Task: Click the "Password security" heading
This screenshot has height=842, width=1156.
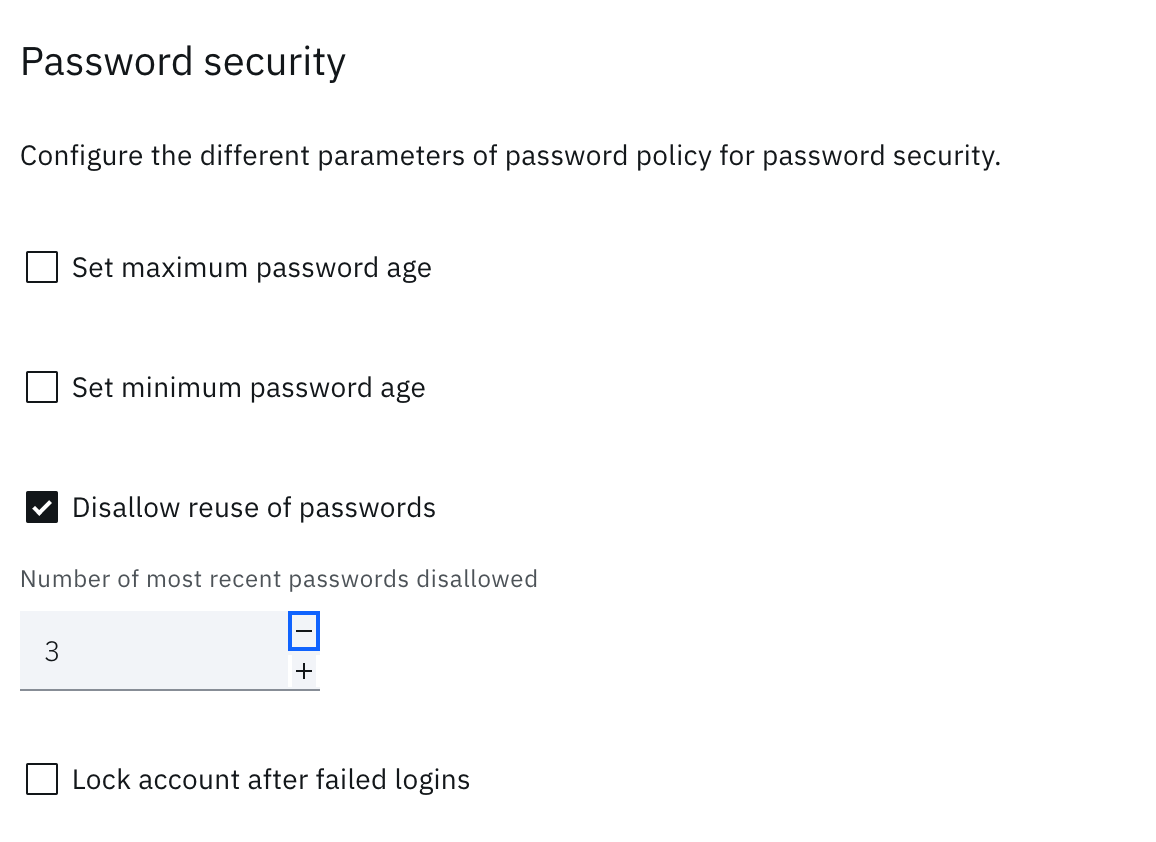Action: [x=183, y=62]
